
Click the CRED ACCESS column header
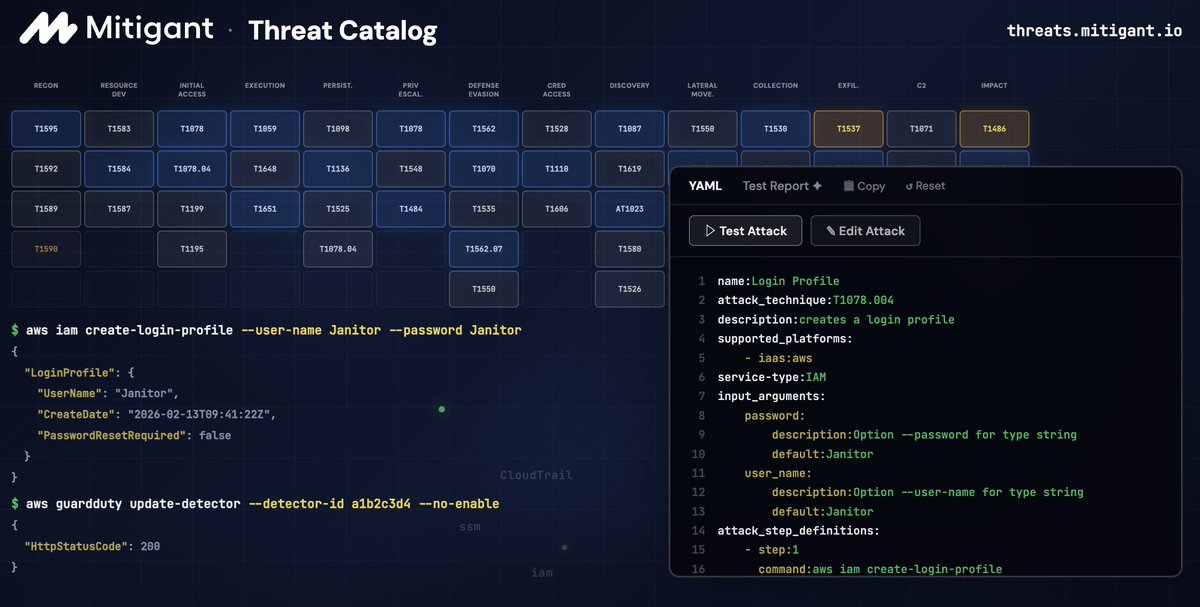[x=557, y=90]
